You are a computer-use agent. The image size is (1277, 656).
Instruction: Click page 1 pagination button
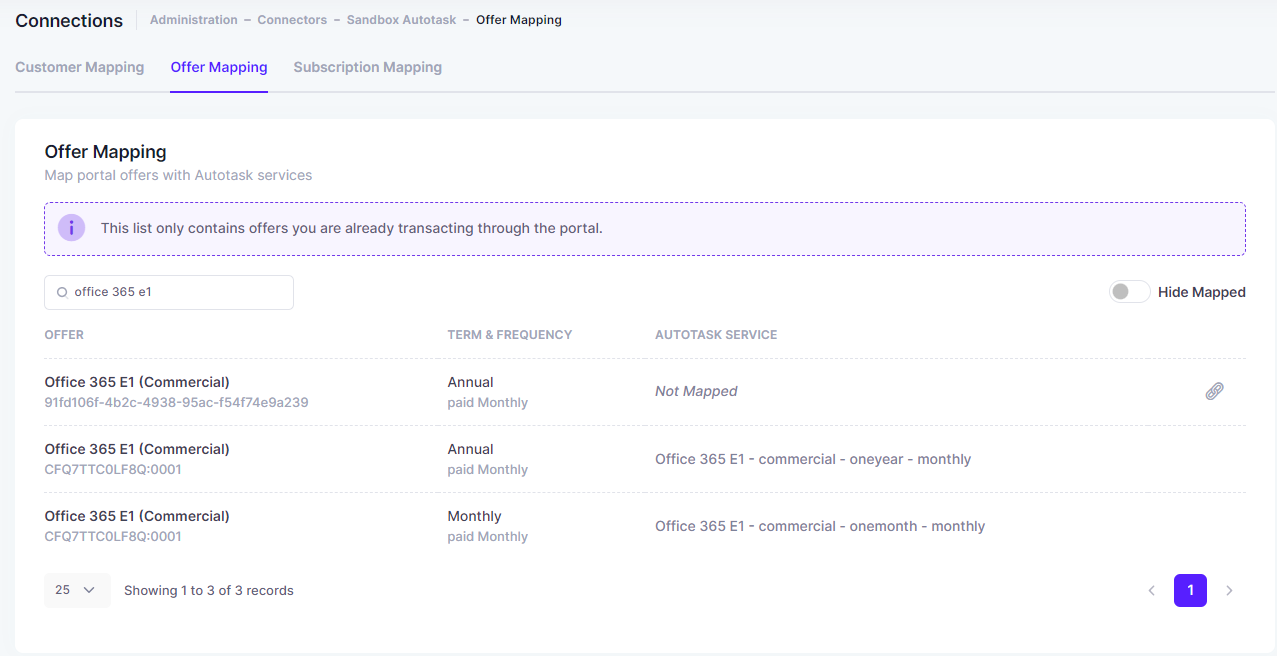(1190, 590)
